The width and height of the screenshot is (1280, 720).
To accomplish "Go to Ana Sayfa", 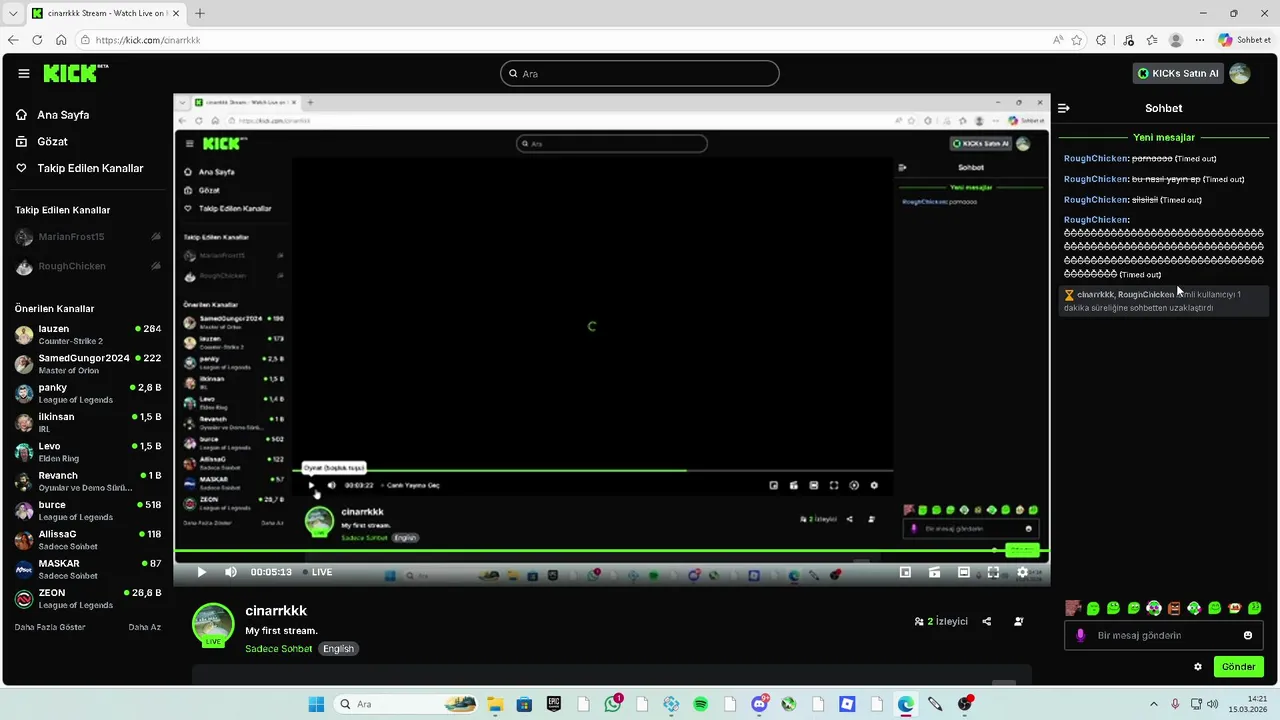I will point(63,115).
